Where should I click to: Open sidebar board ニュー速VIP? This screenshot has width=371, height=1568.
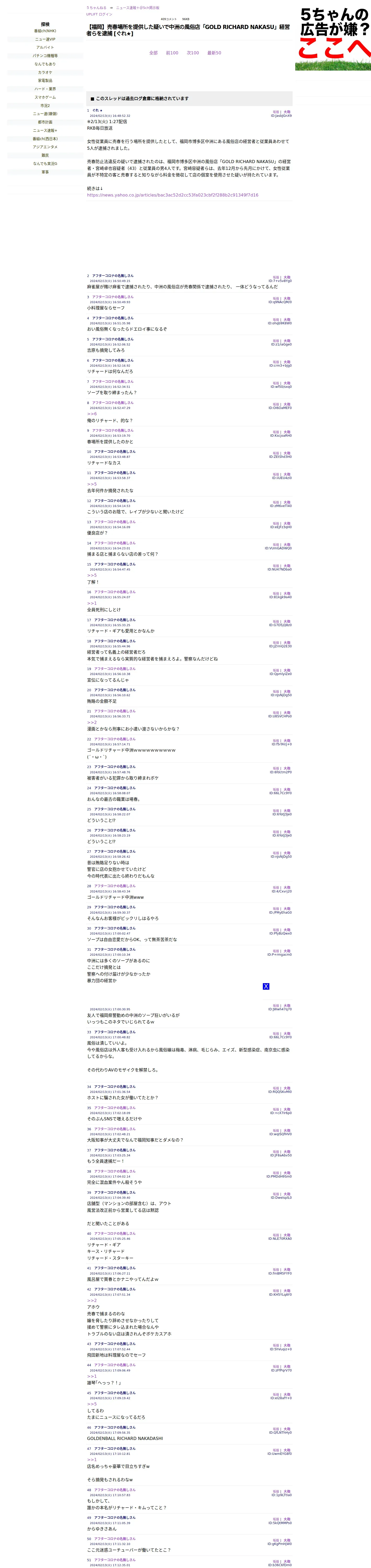pyautogui.click(x=45, y=39)
